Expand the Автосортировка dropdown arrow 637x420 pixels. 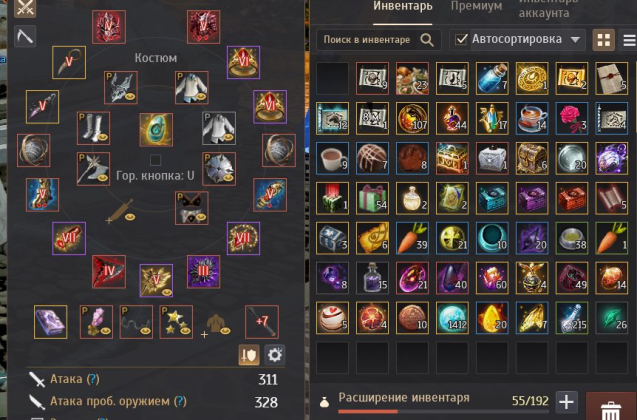(575, 40)
